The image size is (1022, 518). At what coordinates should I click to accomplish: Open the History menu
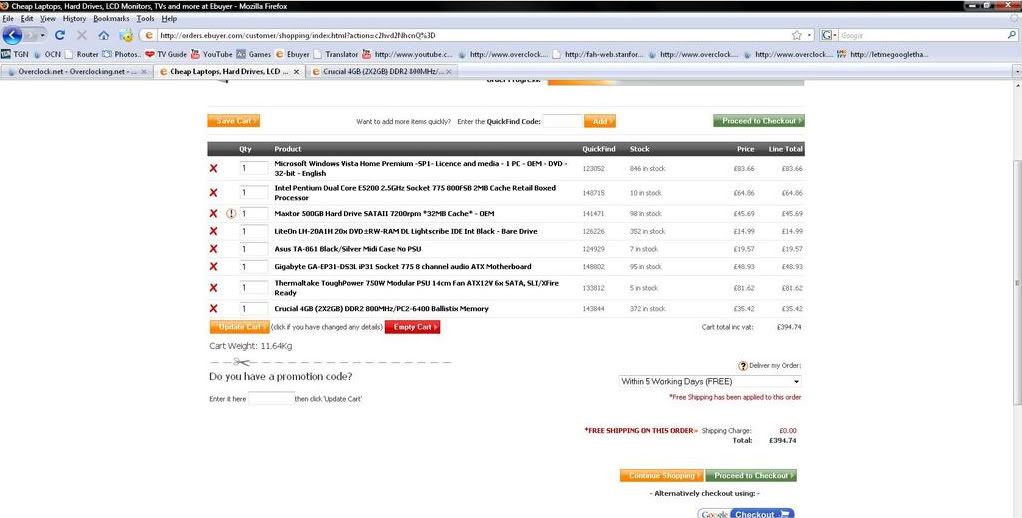coord(74,19)
